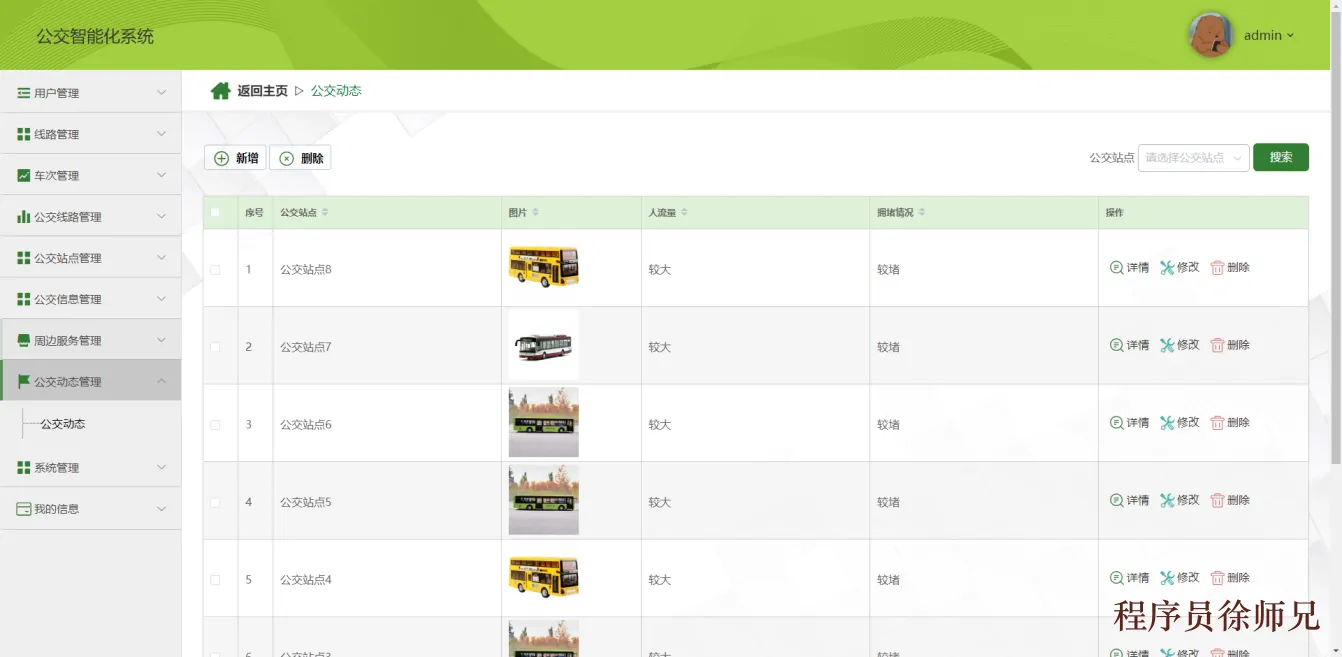The height and width of the screenshot is (657, 1342).
Task: Expand 公交线路管理 using its chevron
Action: 161,216
